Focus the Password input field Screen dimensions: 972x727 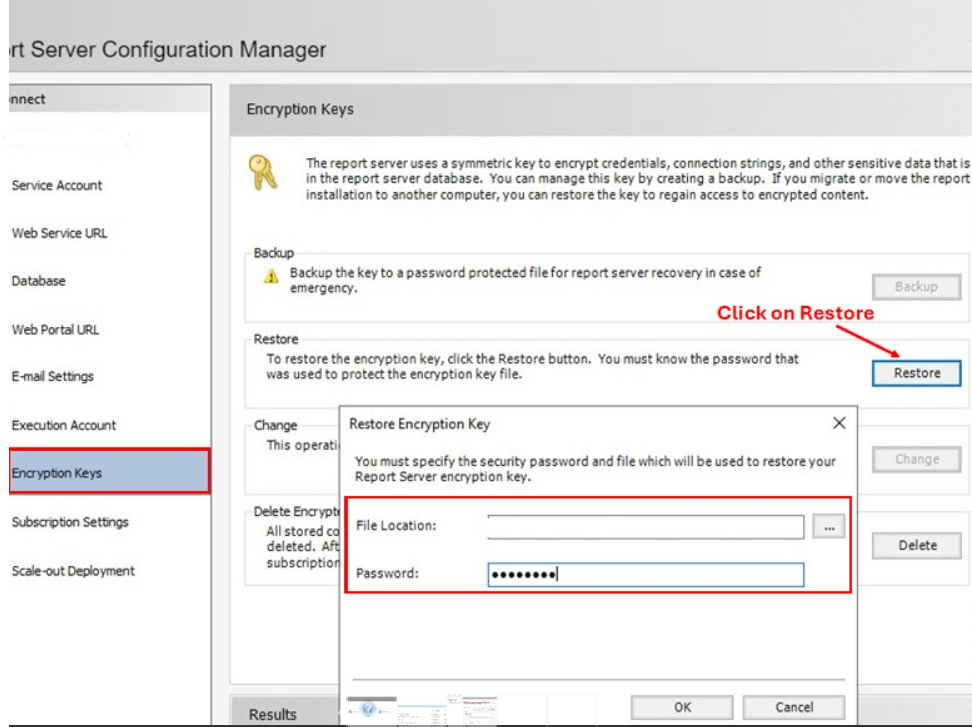click(645, 575)
